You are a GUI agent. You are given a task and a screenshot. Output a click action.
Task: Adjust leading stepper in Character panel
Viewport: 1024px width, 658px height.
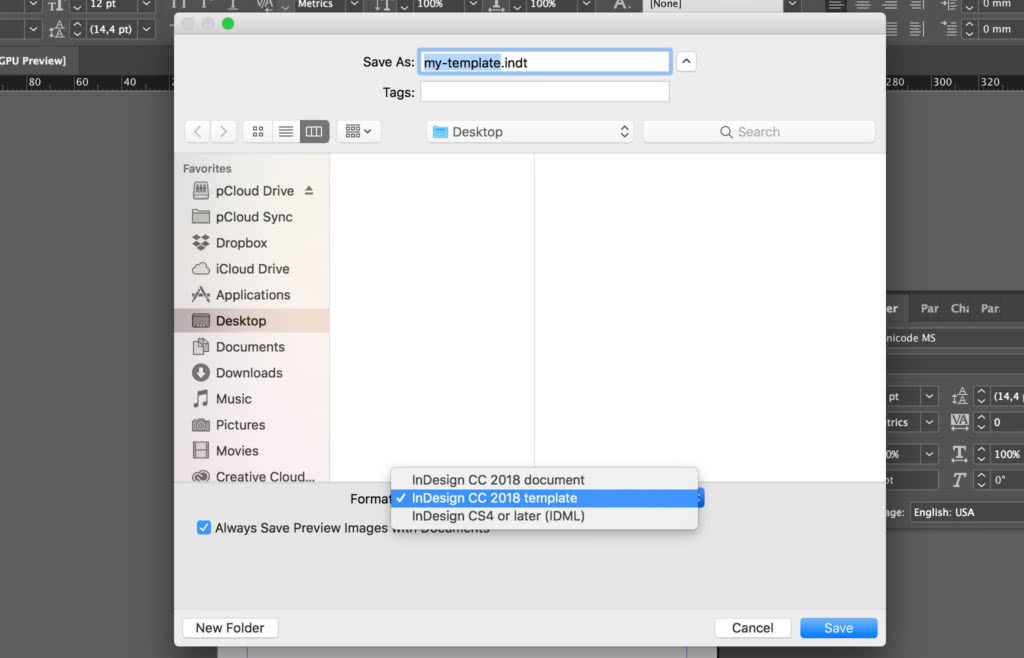981,396
